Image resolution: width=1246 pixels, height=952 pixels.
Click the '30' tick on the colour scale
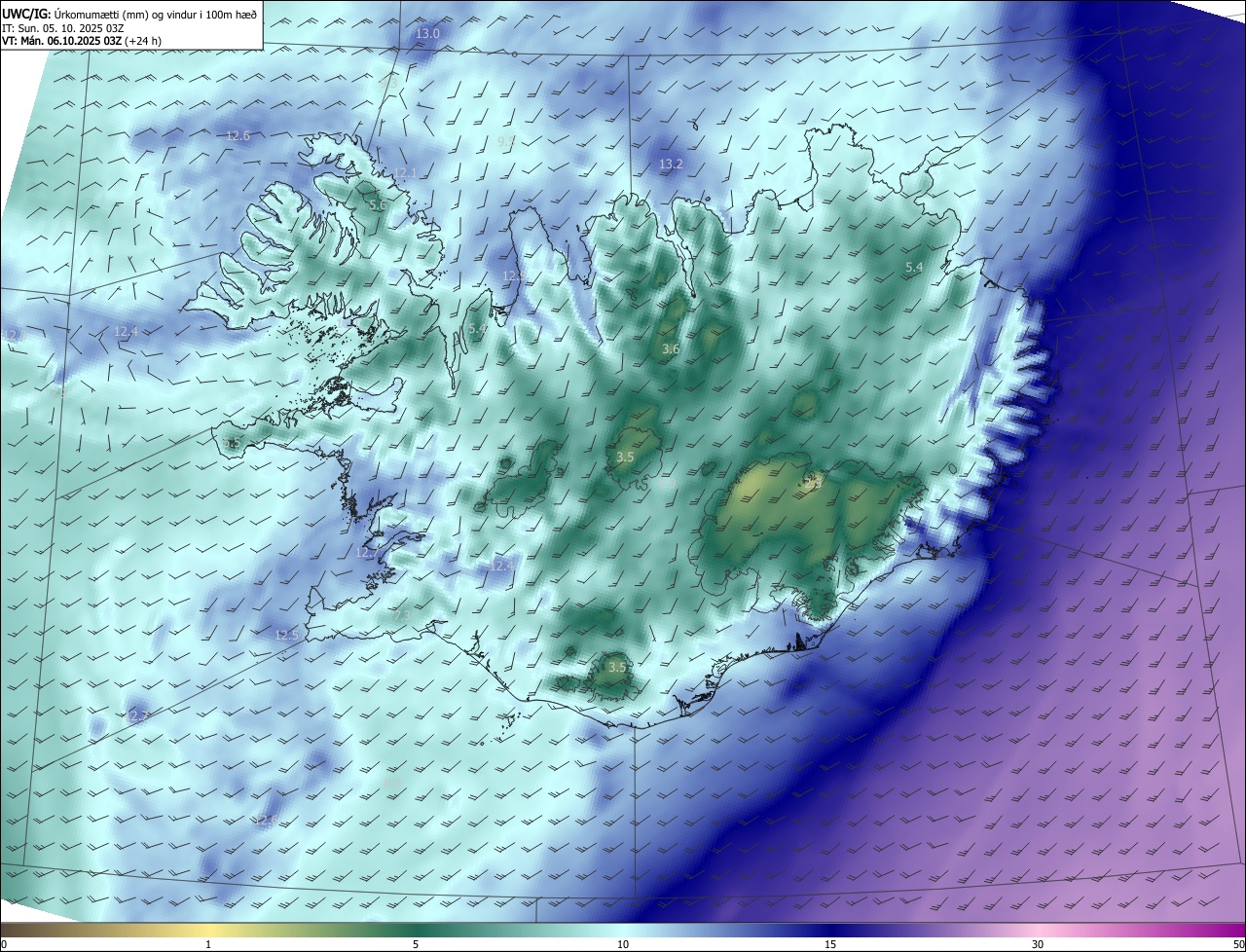click(1038, 944)
